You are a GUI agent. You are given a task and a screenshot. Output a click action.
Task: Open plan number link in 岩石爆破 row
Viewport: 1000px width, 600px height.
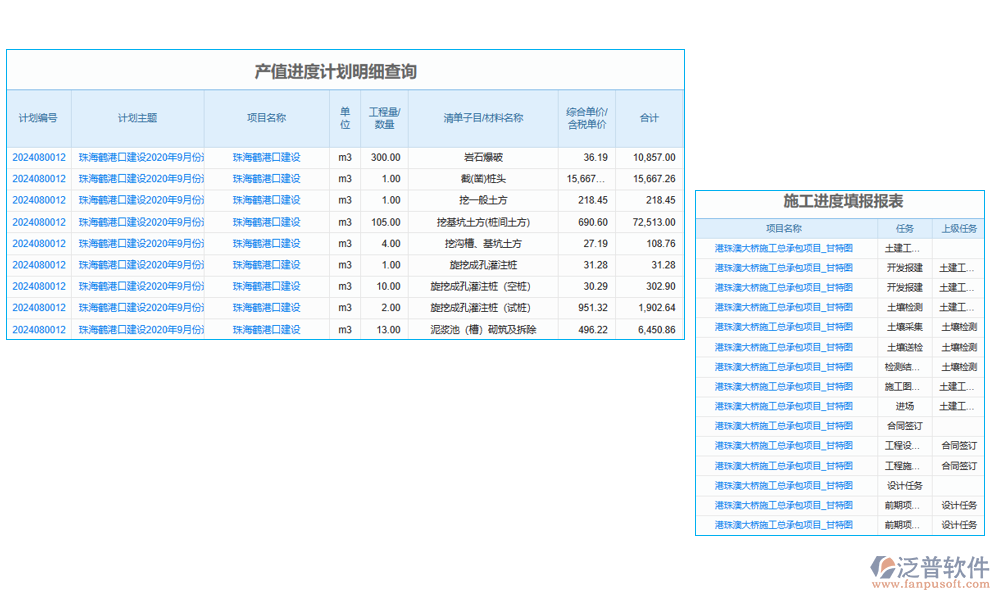tap(39, 157)
